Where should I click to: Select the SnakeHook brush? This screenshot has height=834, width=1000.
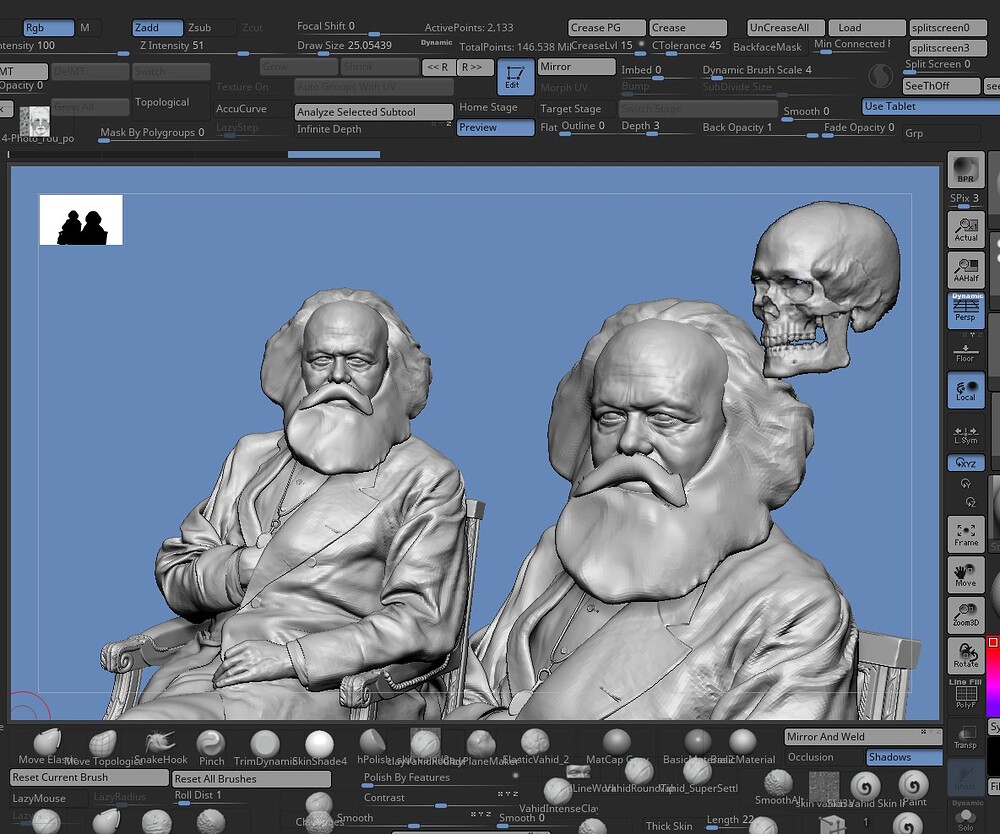click(x=160, y=744)
